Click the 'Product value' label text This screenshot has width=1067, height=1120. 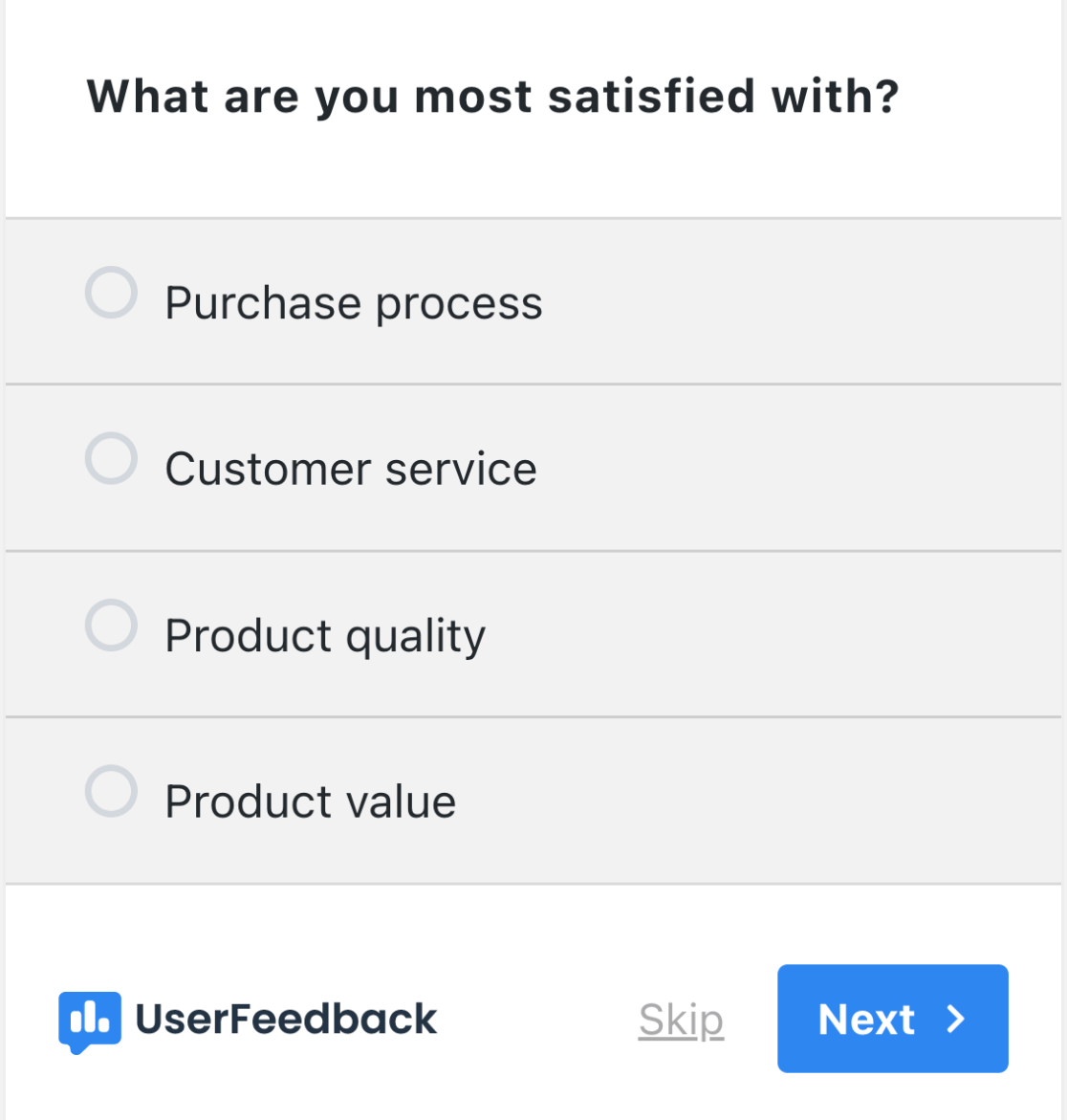click(x=310, y=802)
